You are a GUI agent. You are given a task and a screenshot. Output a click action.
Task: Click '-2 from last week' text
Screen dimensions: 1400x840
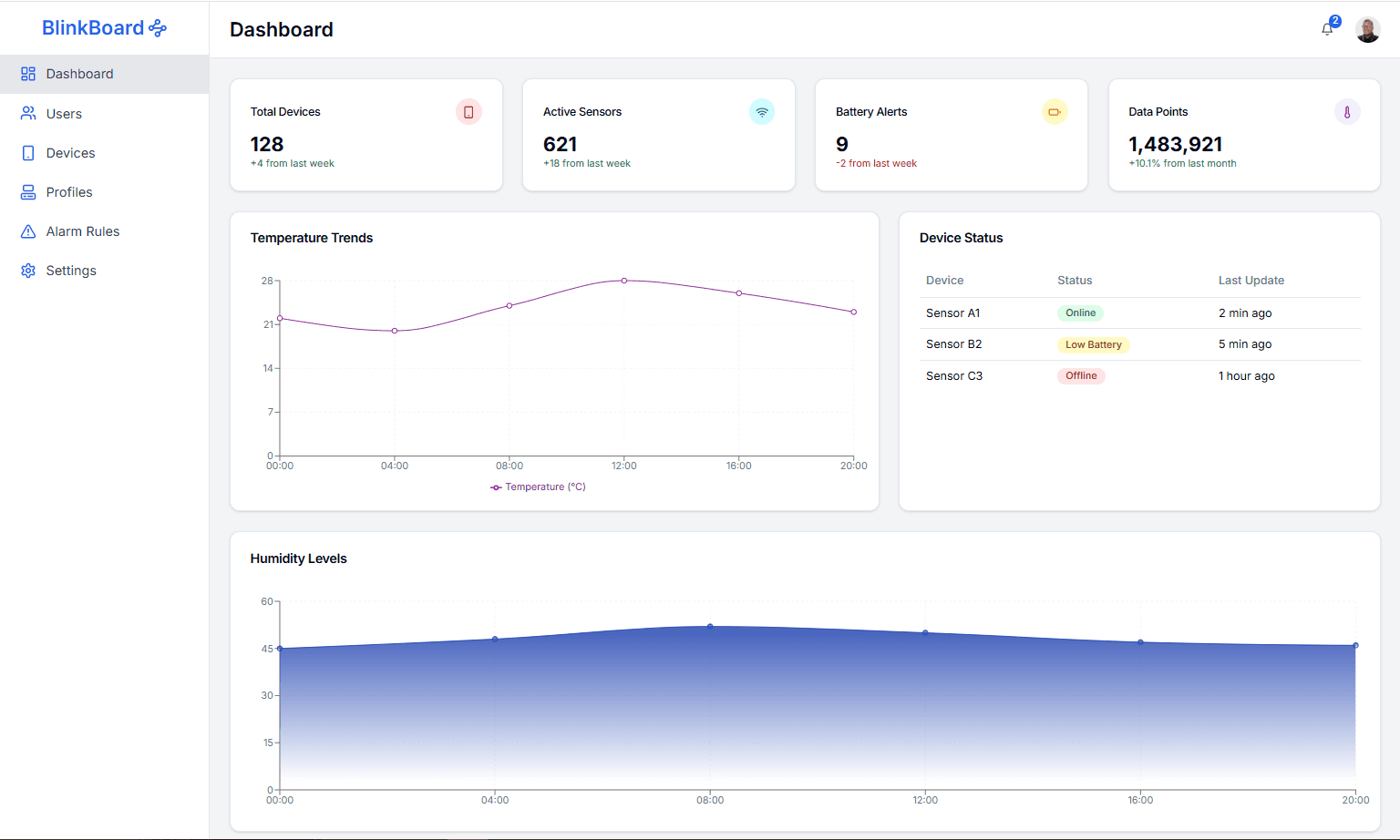(x=877, y=164)
